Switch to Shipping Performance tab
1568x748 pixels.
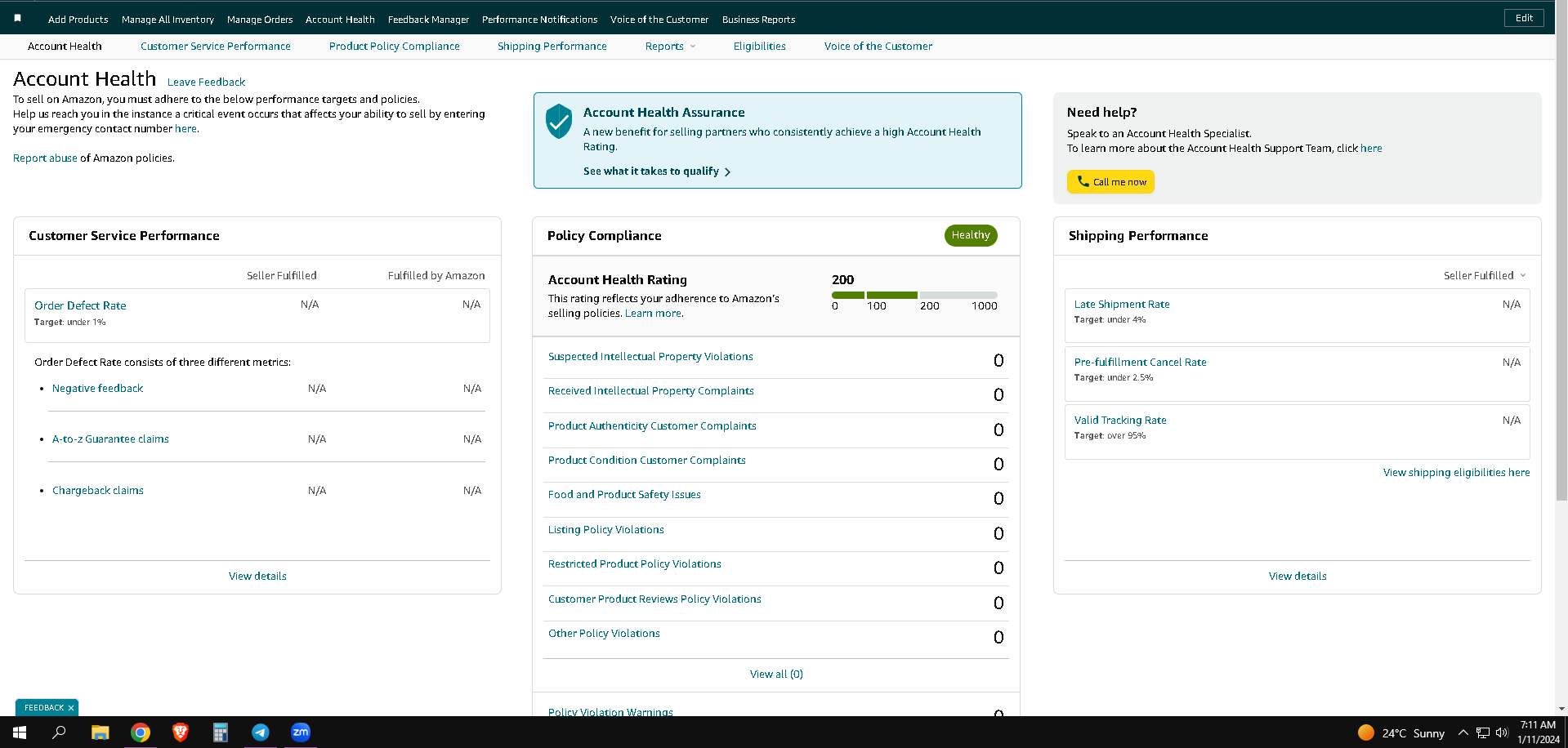pyautogui.click(x=552, y=47)
